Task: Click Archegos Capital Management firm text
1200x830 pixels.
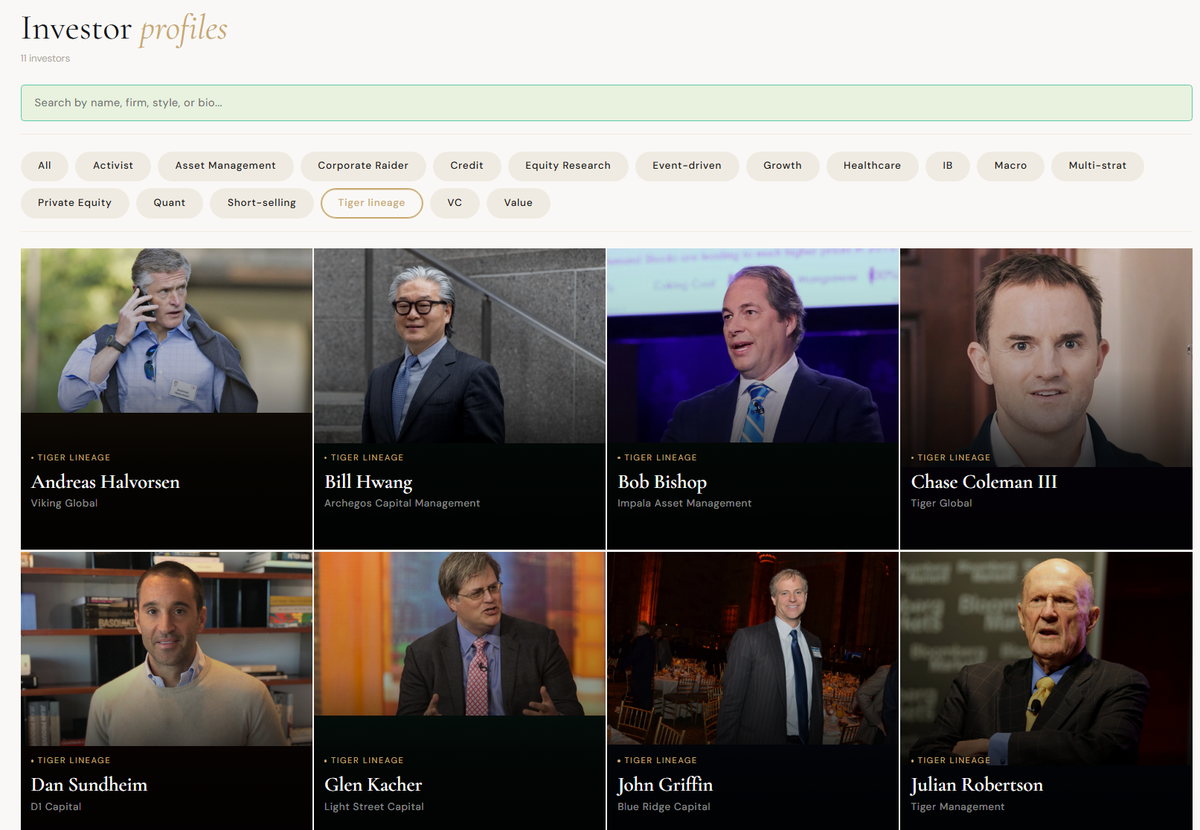Action: click(402, 504)
